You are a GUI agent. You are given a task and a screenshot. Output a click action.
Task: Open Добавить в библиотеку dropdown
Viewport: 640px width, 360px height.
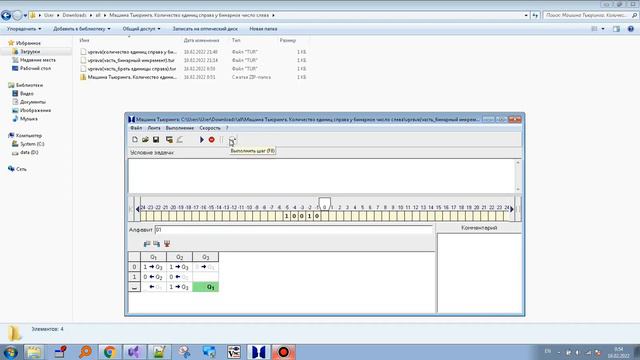point(82,29)
